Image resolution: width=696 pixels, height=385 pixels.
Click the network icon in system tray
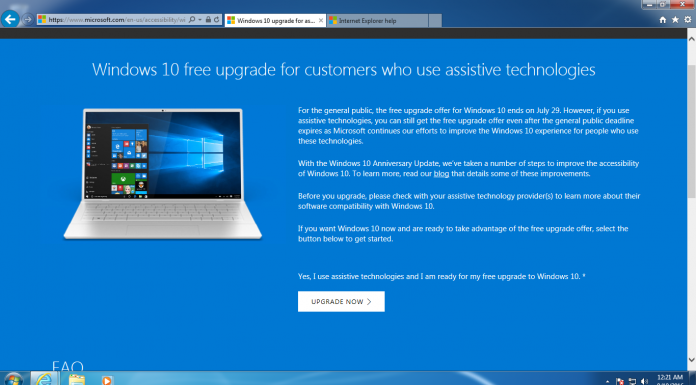[x=633, y=381]
